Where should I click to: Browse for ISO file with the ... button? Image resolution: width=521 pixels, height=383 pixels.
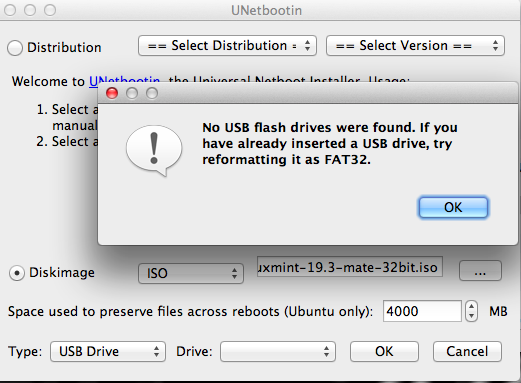click(x=480, y=271)
